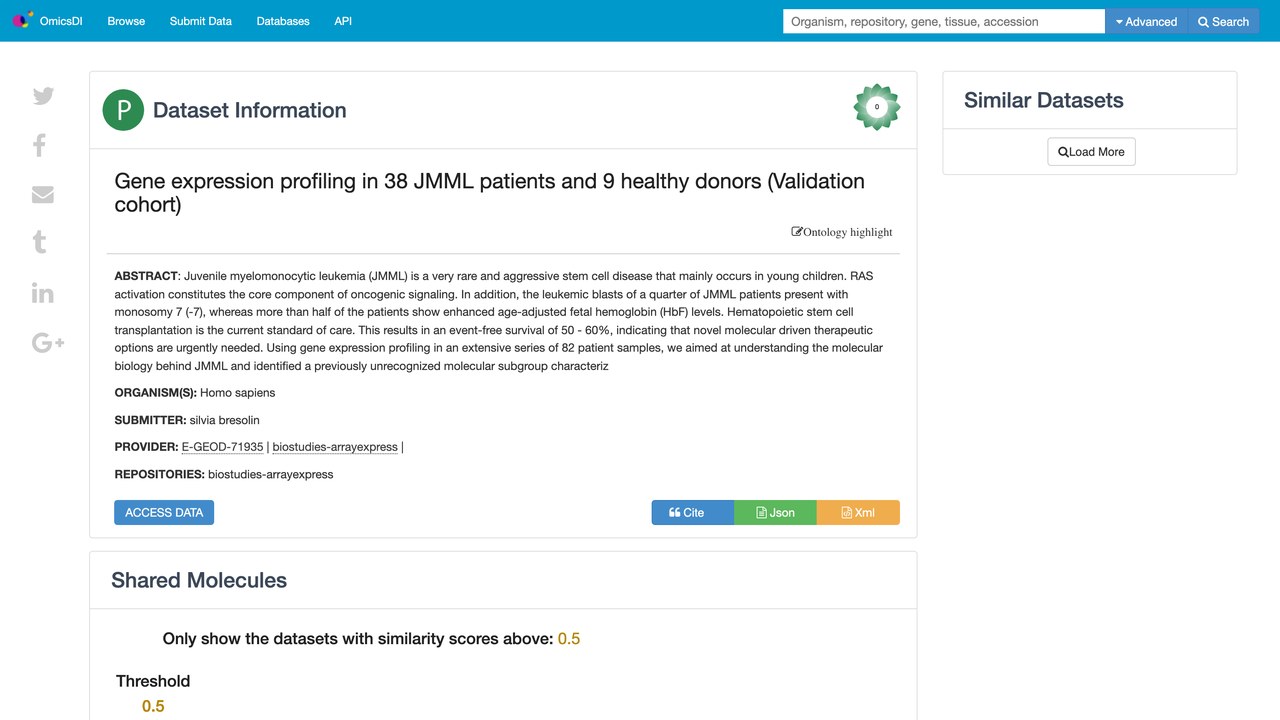Go to the API page

click(343, 21)
